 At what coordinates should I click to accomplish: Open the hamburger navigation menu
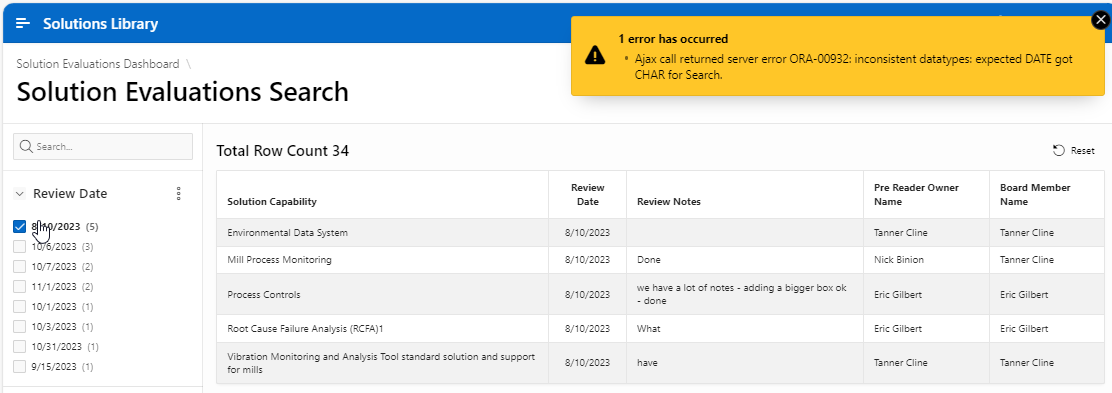pyautogui.click(x=23, y=23)
